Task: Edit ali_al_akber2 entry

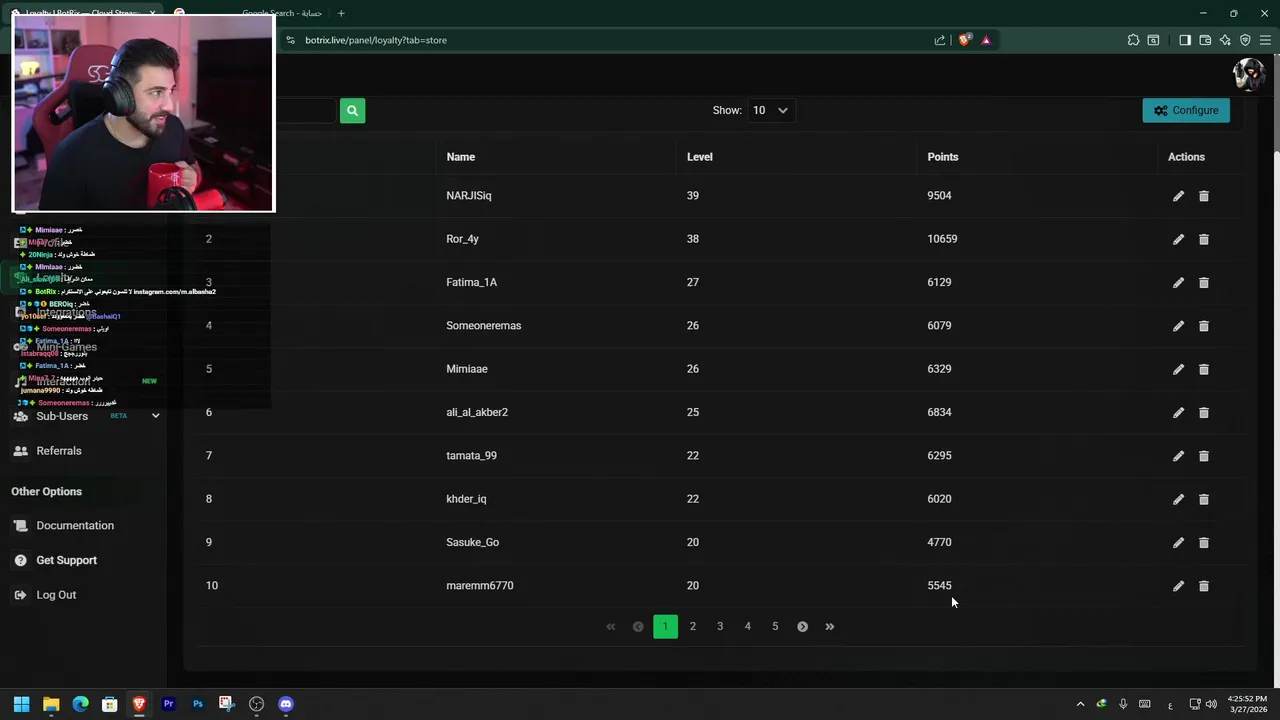Action: 1178,413
